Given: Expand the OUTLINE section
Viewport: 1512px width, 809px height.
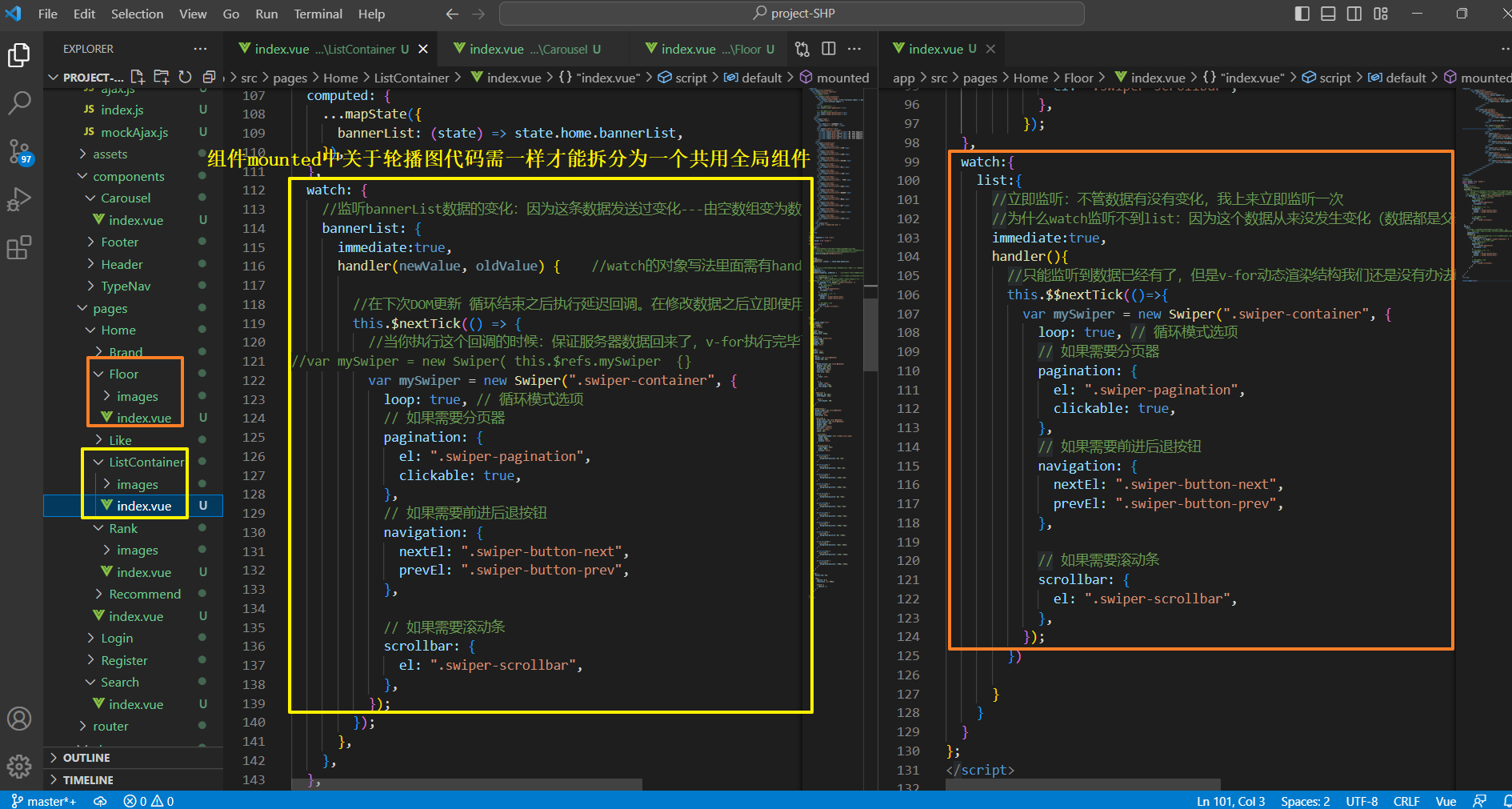Looking at the screenshot, I should 86,757.
